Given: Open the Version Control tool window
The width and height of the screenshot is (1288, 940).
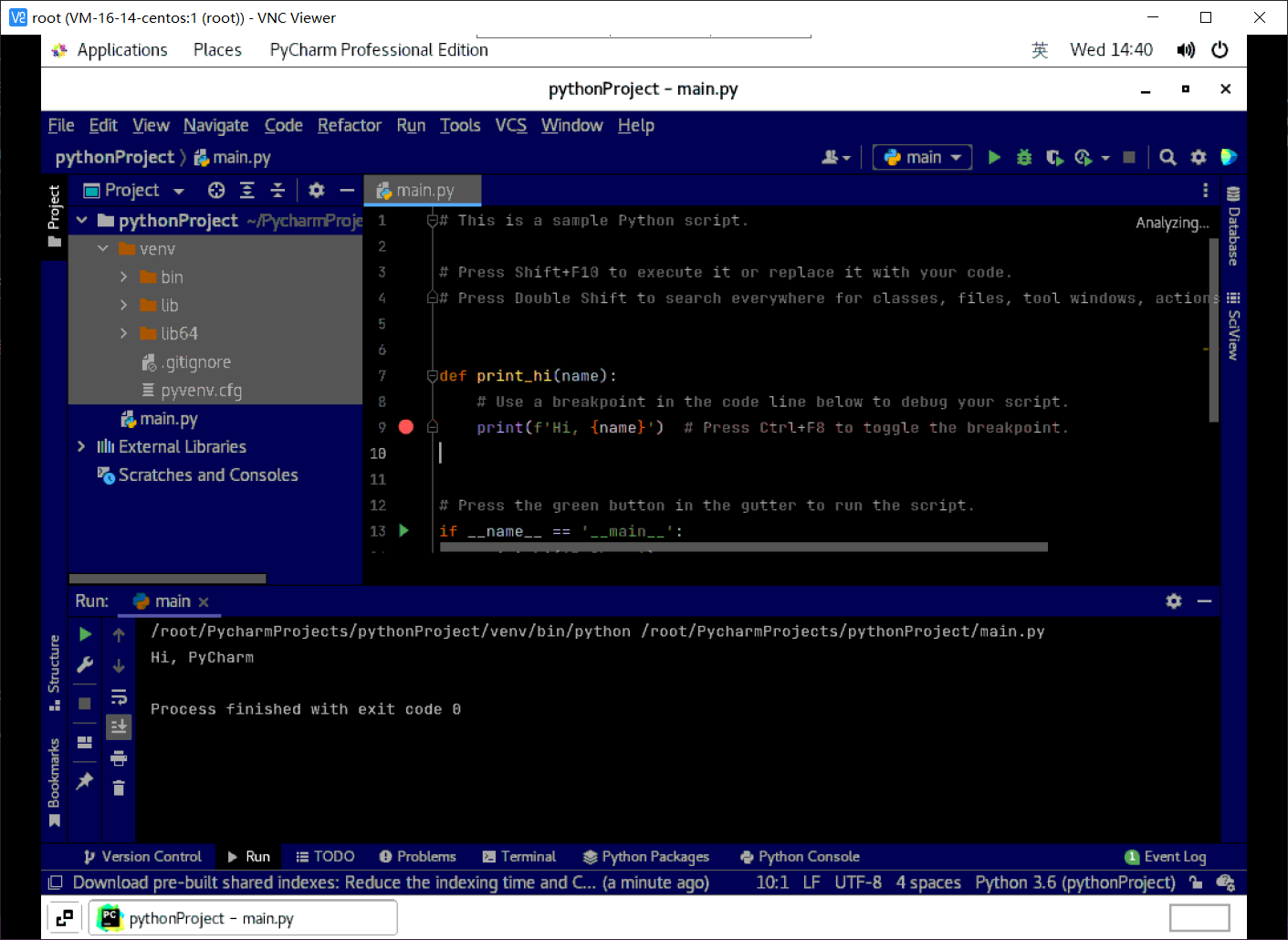Looking at the screenshot, I should [x=142, y=856].
